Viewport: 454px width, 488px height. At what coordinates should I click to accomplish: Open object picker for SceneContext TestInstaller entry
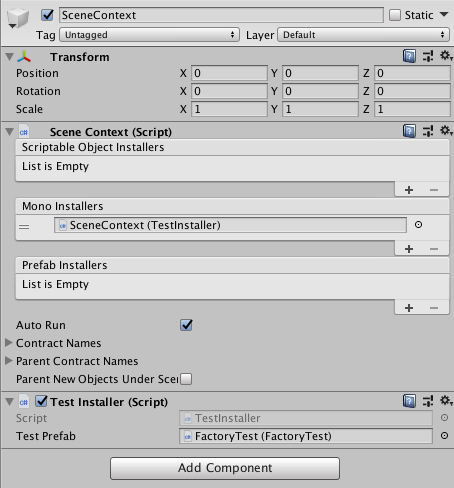pyautogui.click(x=418, y=225)
